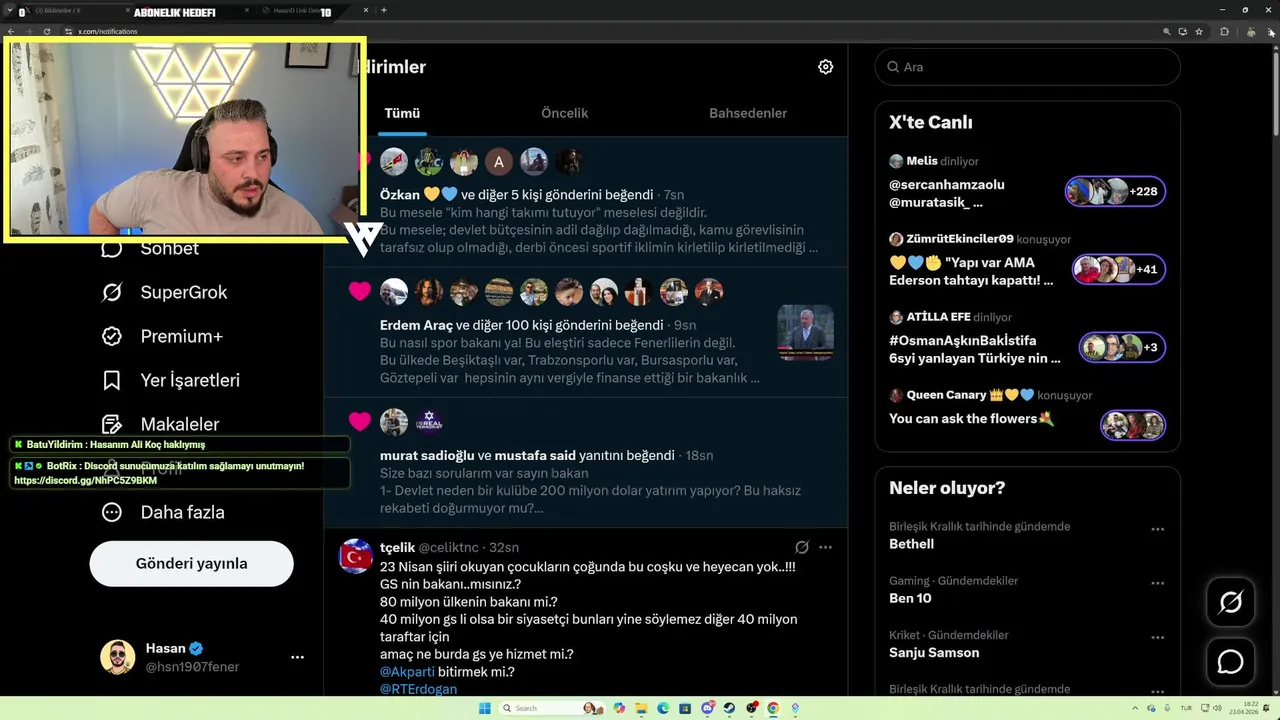Open discord.gg link in chat overlay
Viewport: 1280px width, 720px height.
(85, 480)
